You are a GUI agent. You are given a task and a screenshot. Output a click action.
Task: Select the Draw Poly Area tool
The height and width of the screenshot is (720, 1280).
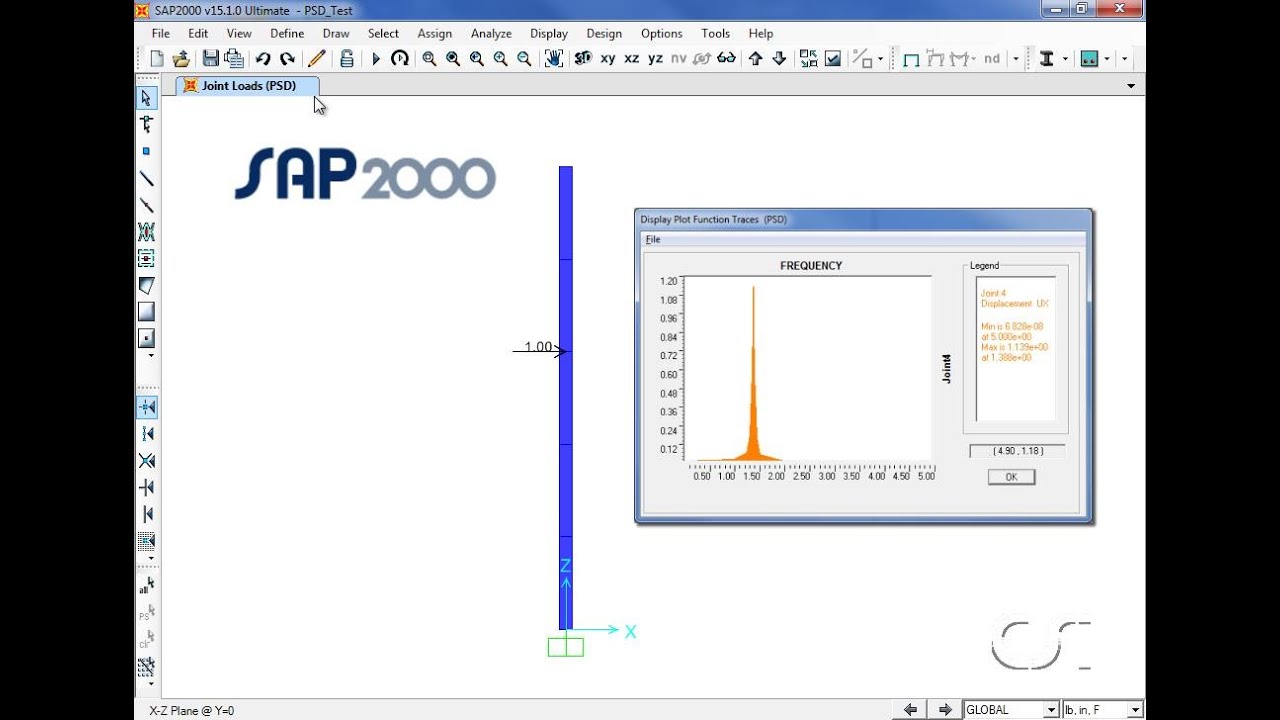[x=146, y=285]
